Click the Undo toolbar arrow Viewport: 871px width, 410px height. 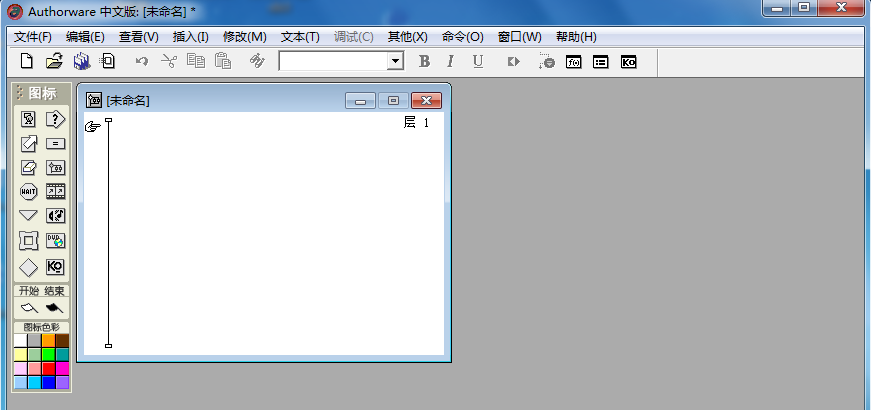pyautogui.click(x=142, y=61)
